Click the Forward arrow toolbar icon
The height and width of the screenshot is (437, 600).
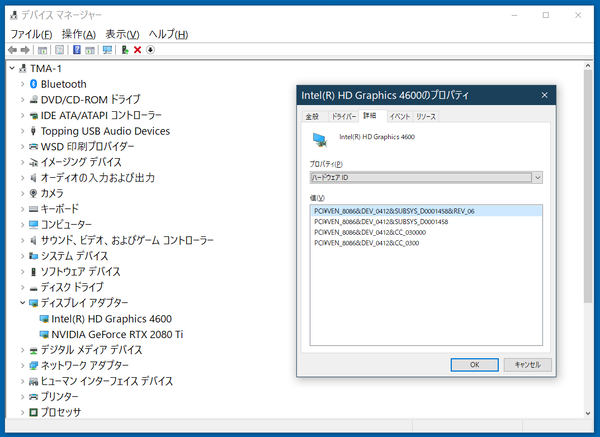coord(25,50)
